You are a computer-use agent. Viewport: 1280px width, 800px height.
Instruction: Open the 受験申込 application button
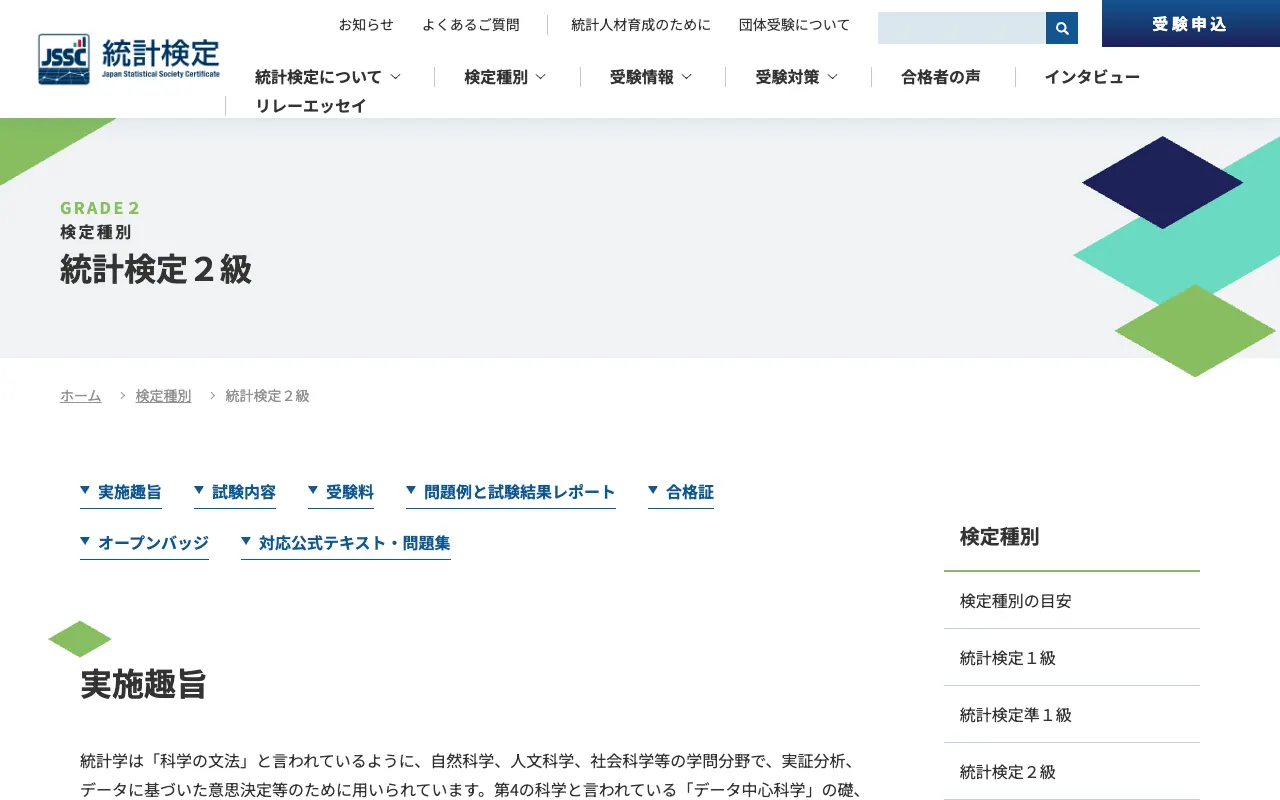pyautogui.click(x=1190, y=24)
